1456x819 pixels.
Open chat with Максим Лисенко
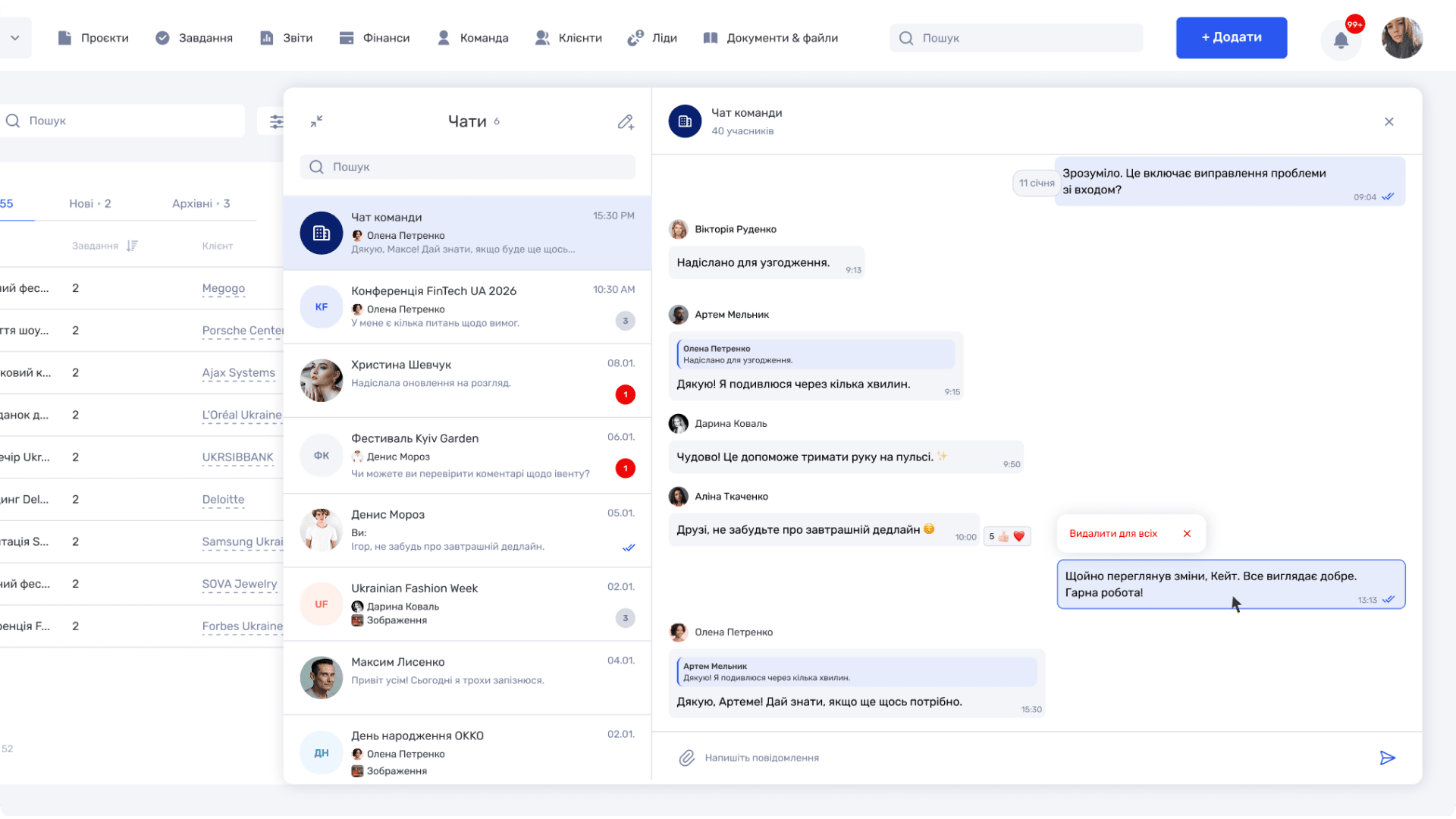pos(467,678)
